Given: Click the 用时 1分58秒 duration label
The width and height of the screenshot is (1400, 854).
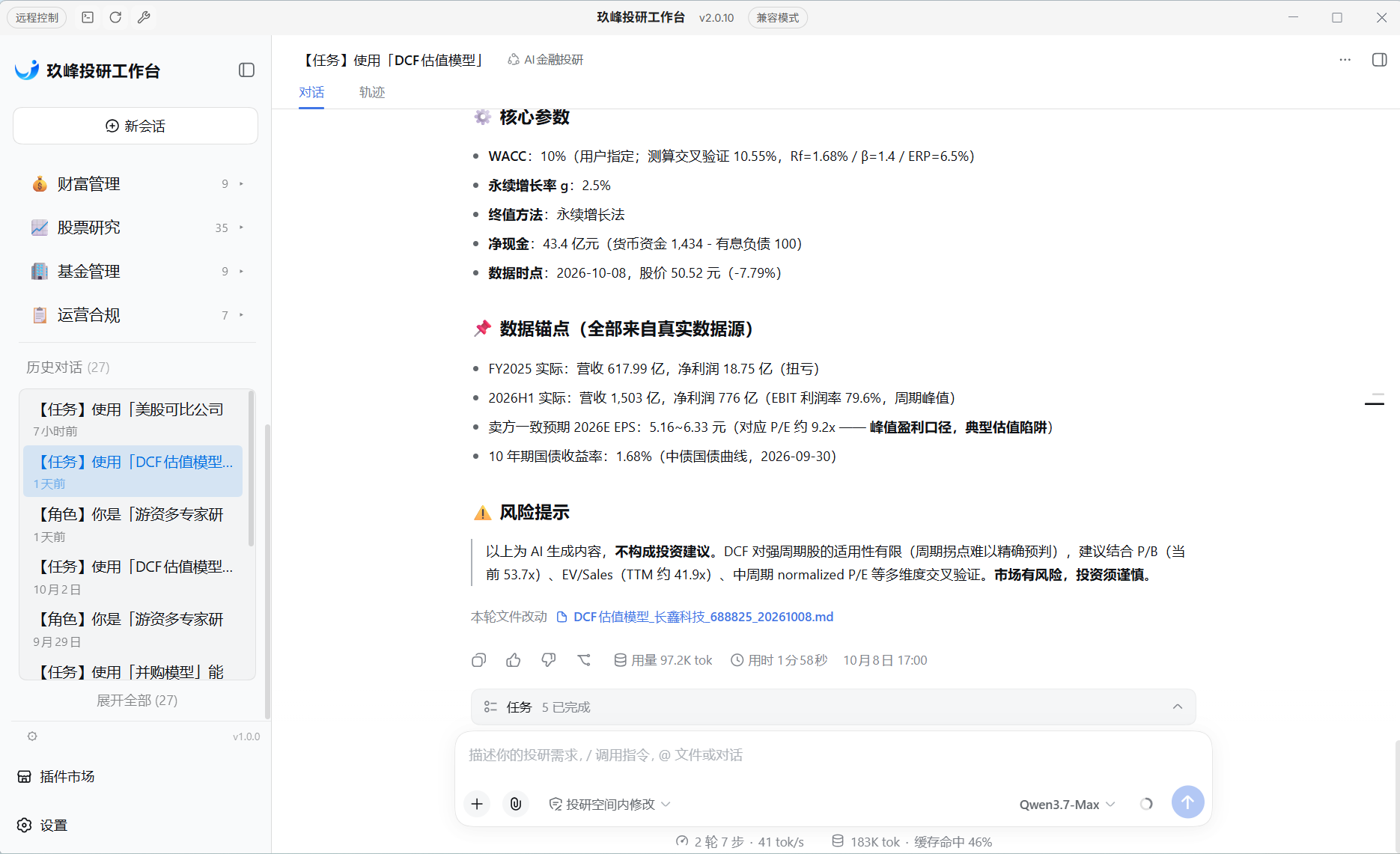Looking at the screenshot, I should 779,660.
